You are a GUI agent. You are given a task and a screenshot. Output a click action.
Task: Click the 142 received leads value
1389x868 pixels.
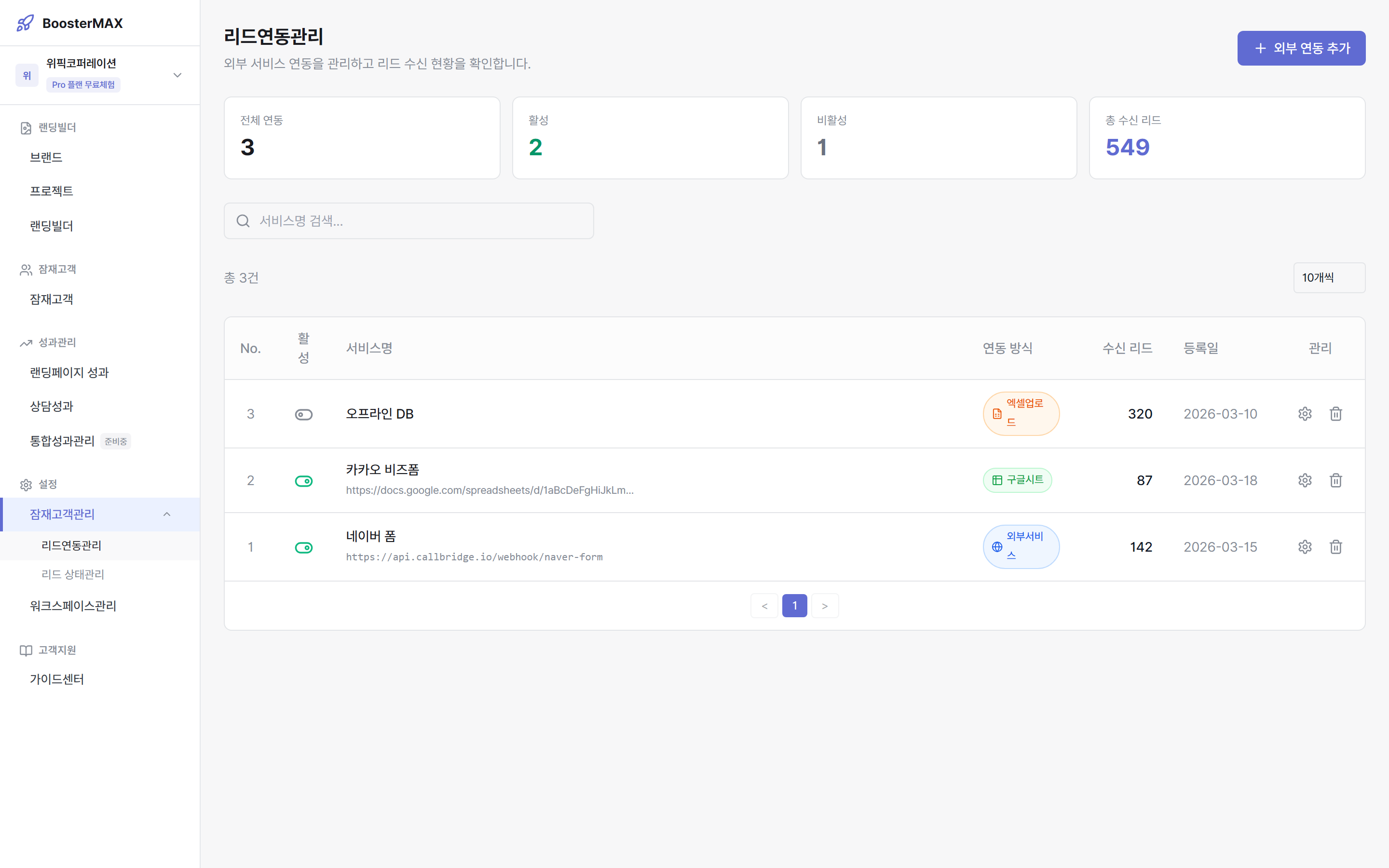[x=1141, y=547]
